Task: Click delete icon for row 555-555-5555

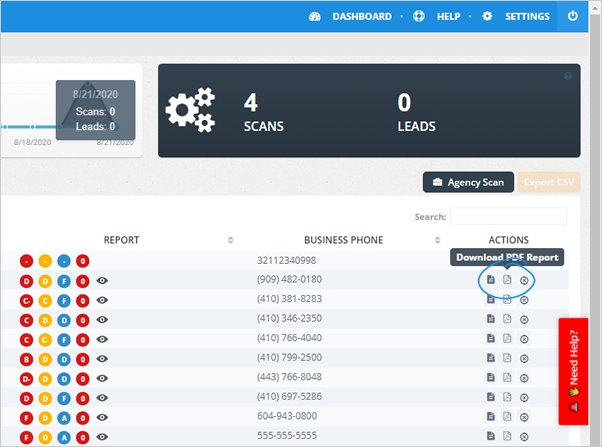Action: point(523,436)
